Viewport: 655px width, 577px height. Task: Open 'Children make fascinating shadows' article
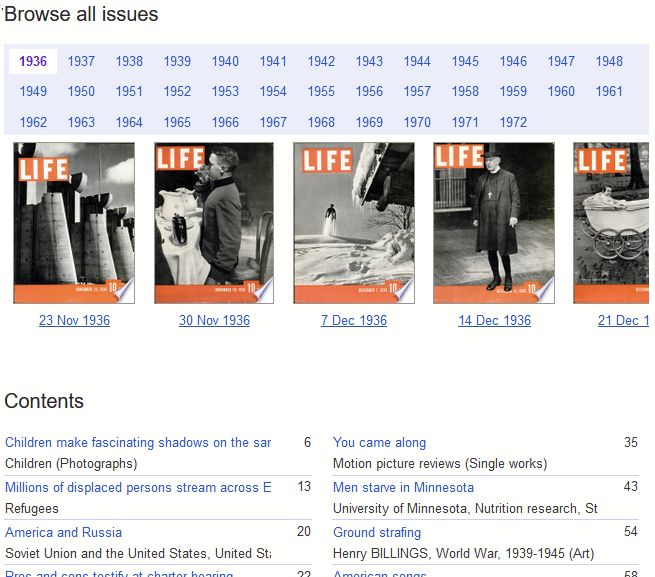pos(138,442)
